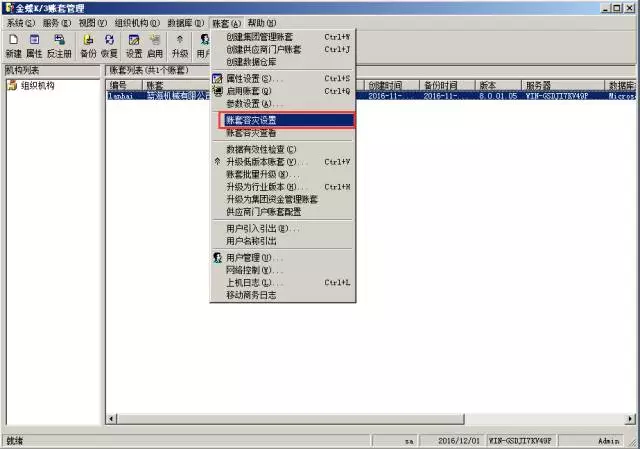Viewport: 640px width, 449px height.
Task: Open the 系统(S) menu
Action: coord(21,23)
